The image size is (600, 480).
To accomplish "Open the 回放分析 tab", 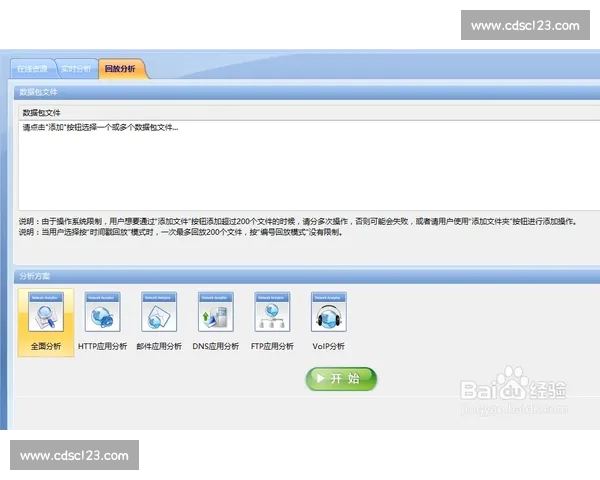I will (x=122, y=69).
